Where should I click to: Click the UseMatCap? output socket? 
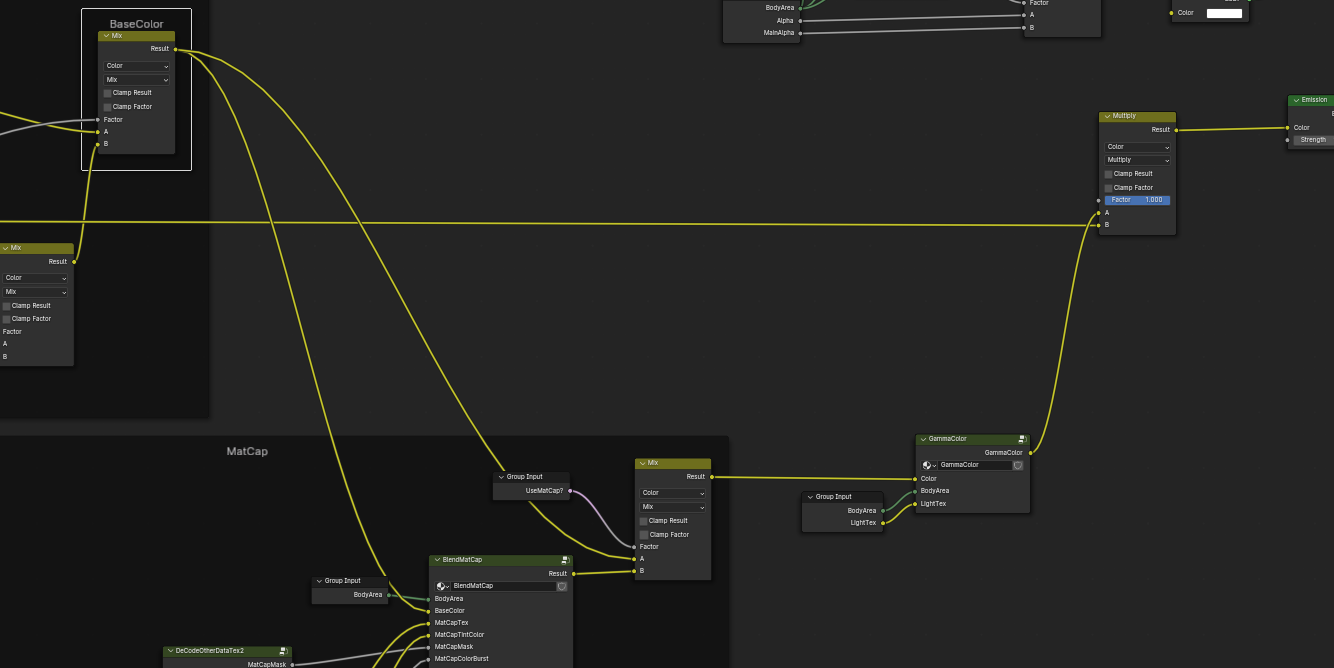570,491
